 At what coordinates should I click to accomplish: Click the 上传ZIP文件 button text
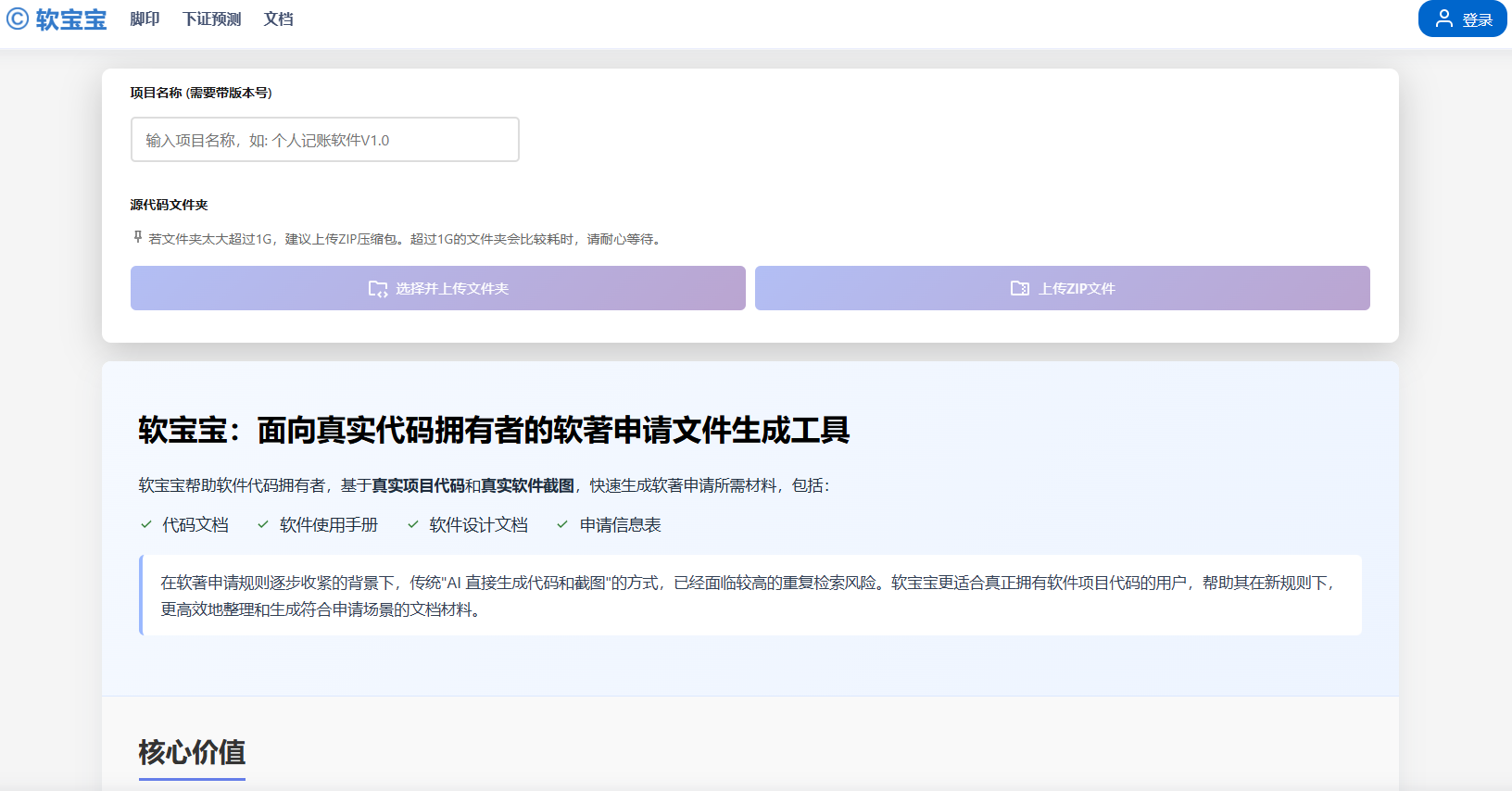coord(1077,289)
